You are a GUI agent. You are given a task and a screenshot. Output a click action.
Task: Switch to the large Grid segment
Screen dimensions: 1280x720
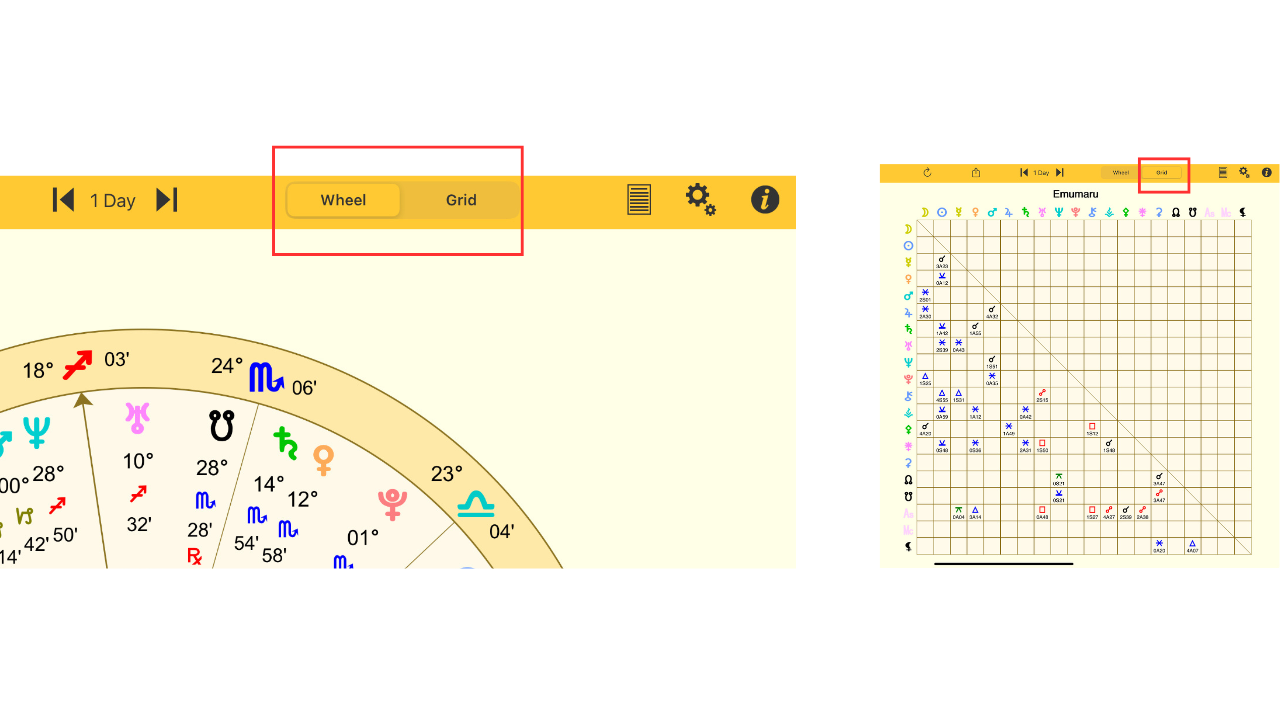click(461, 200)
